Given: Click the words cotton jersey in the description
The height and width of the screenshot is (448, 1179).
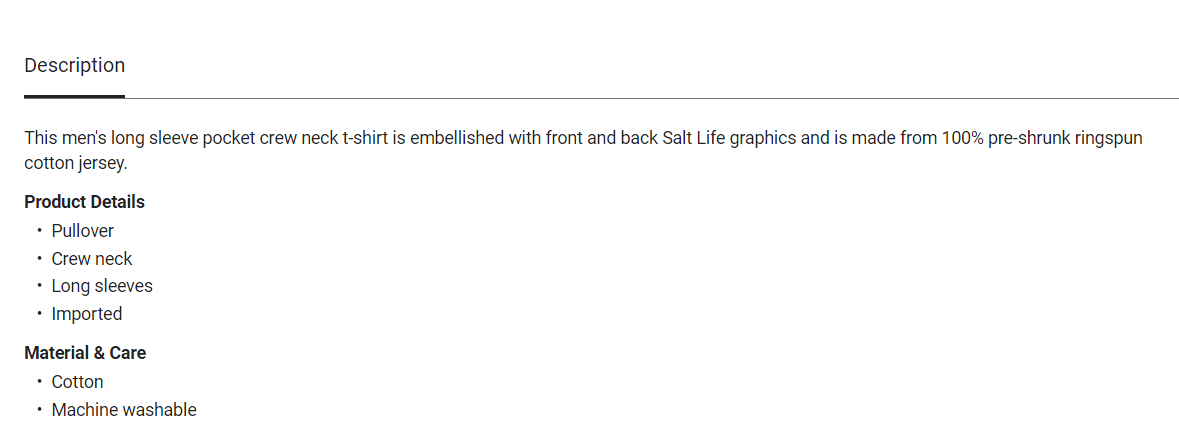Looking at the screenshot, I should pyautogui.click(x=75, y=163).
